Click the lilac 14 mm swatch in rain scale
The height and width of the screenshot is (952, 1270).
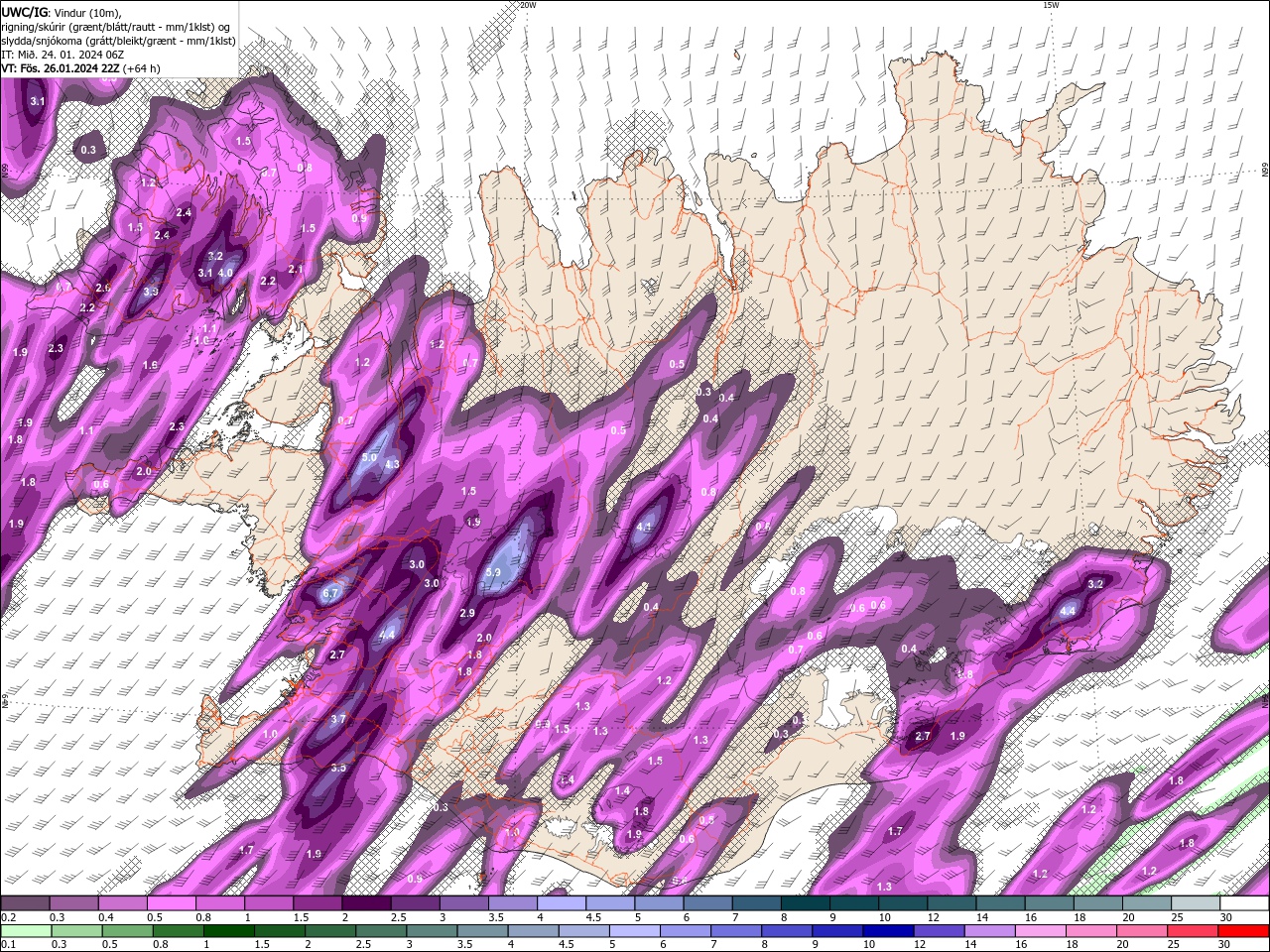[989, 931]
